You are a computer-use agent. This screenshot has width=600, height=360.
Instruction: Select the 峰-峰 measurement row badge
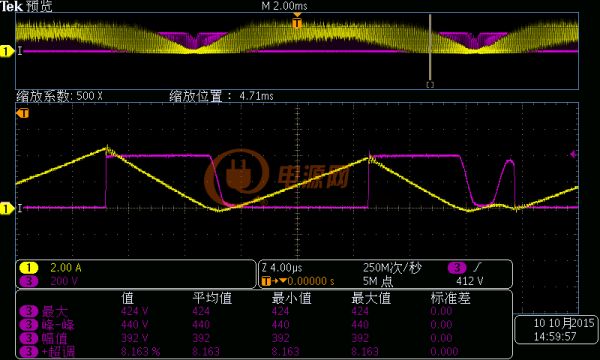[x=29, y=325]
